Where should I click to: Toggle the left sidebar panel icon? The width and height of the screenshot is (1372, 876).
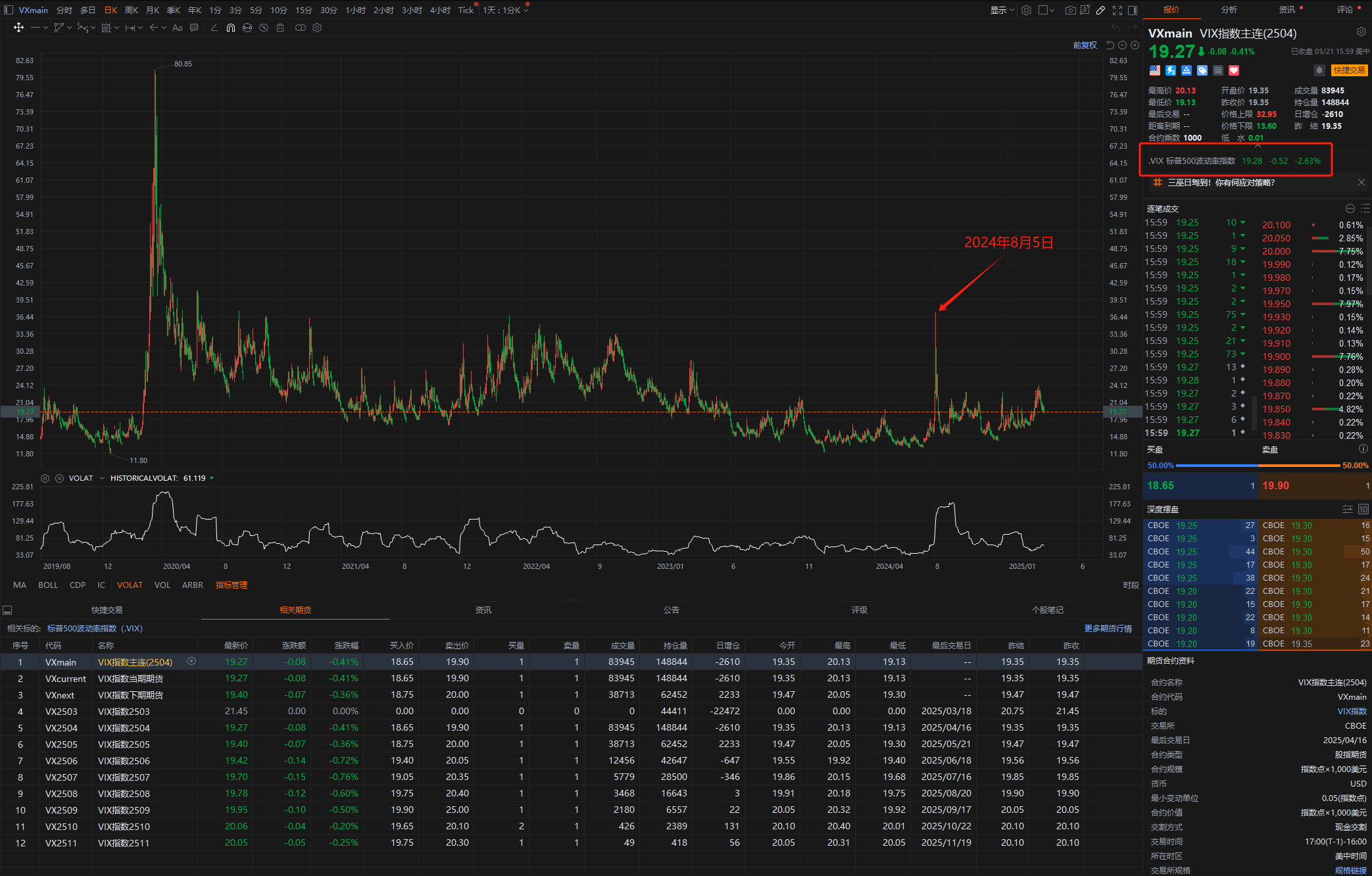(x=8, y=10)
